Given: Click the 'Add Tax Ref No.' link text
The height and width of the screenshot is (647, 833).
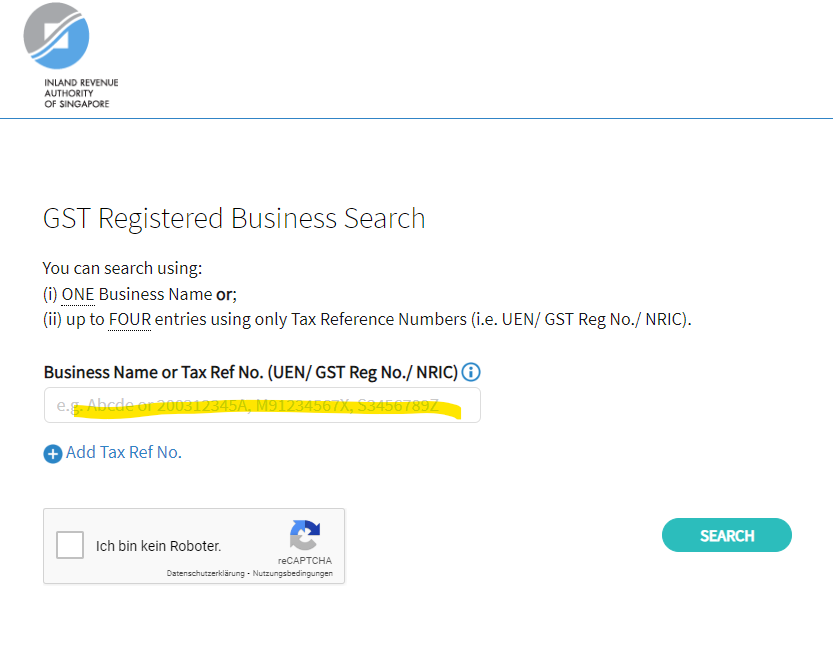Looking at the screenshot, I should tap(124, 453).
